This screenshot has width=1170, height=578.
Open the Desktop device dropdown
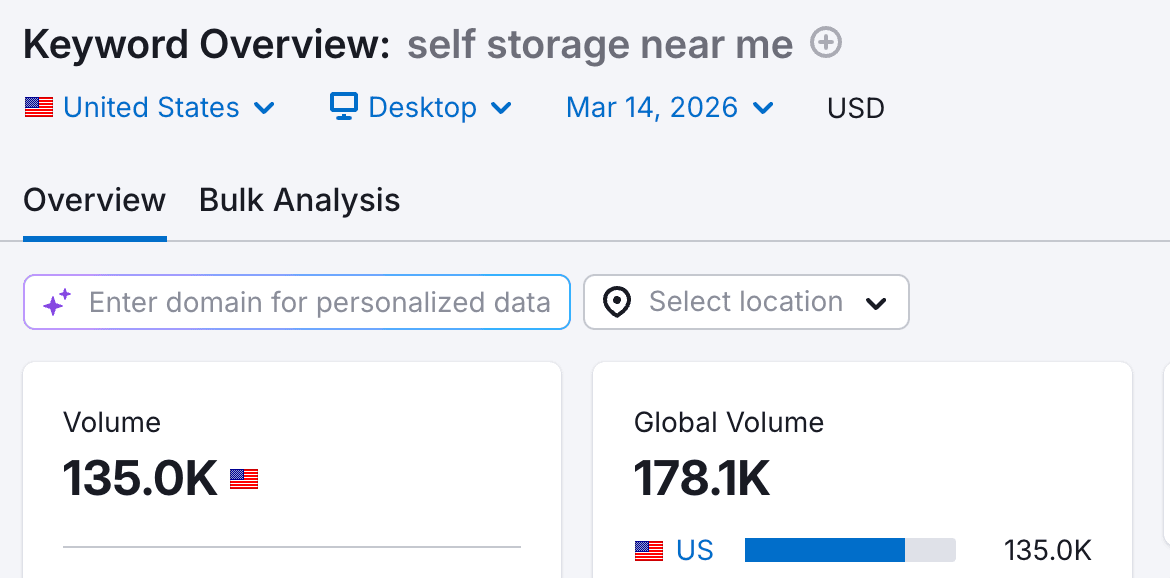502,108
